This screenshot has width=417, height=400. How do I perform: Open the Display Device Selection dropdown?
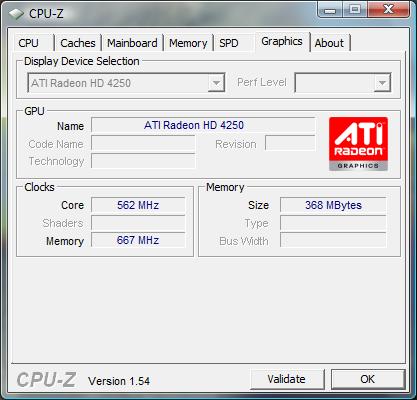216,83
